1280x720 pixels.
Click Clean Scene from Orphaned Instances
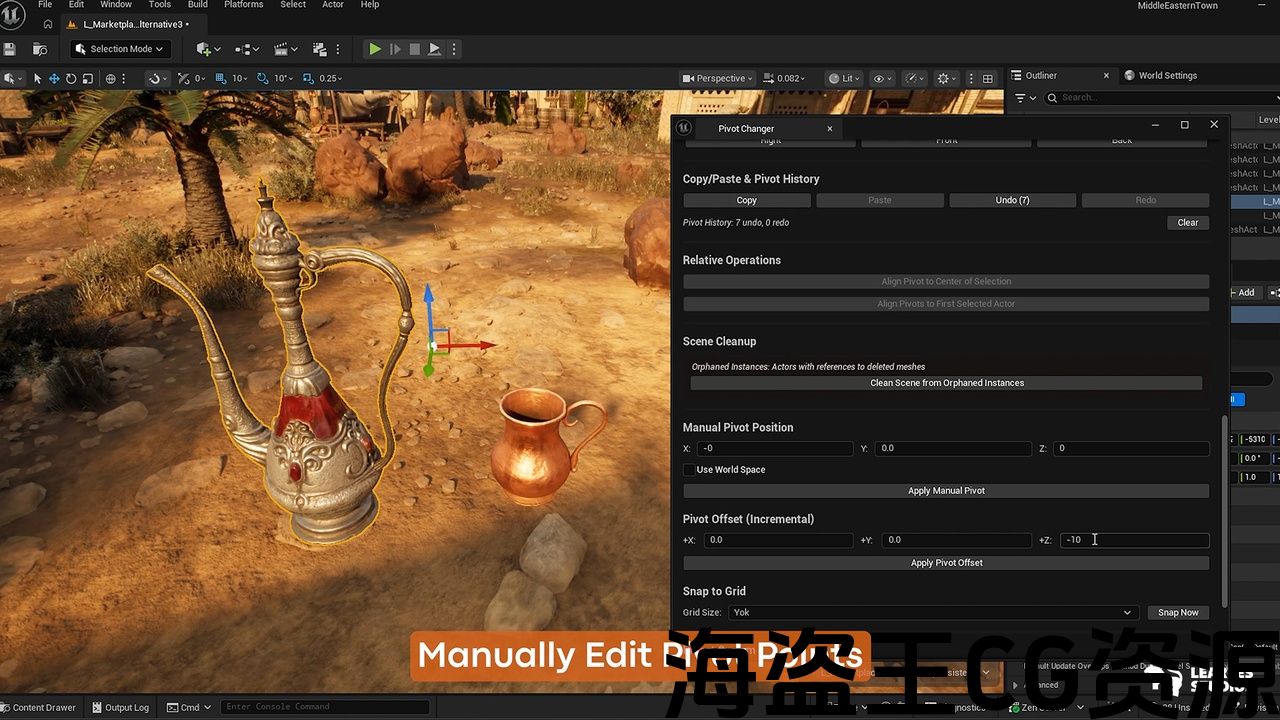946,383
